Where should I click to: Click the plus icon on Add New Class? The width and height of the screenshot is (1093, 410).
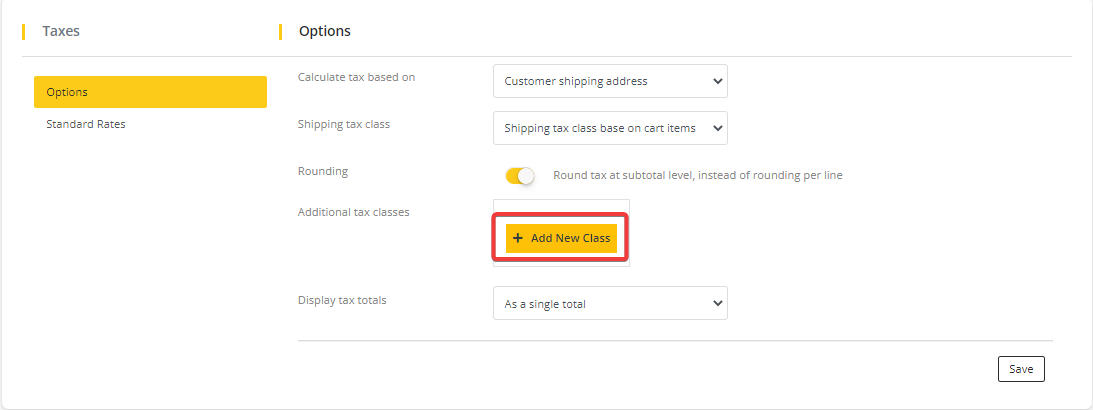[518, 238]
